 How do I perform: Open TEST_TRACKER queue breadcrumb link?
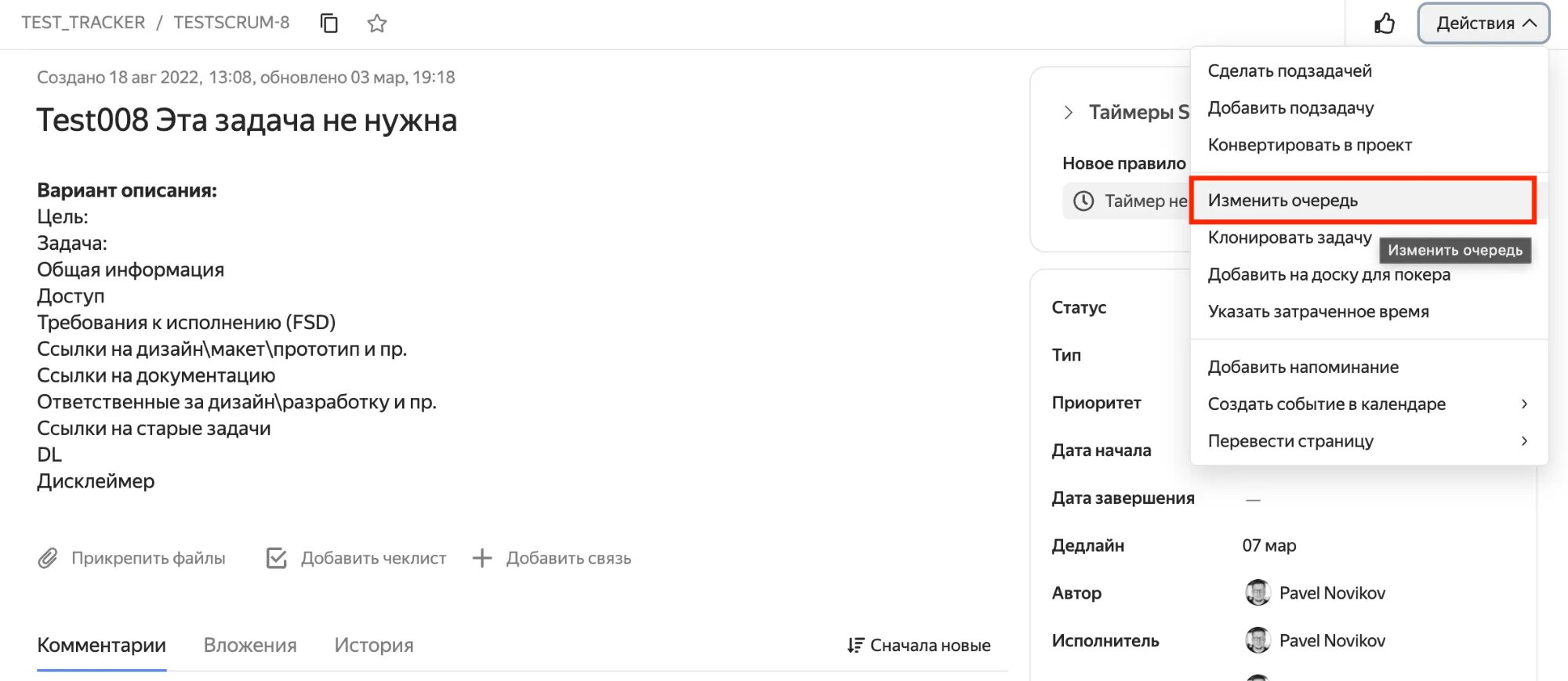(83, 23)
